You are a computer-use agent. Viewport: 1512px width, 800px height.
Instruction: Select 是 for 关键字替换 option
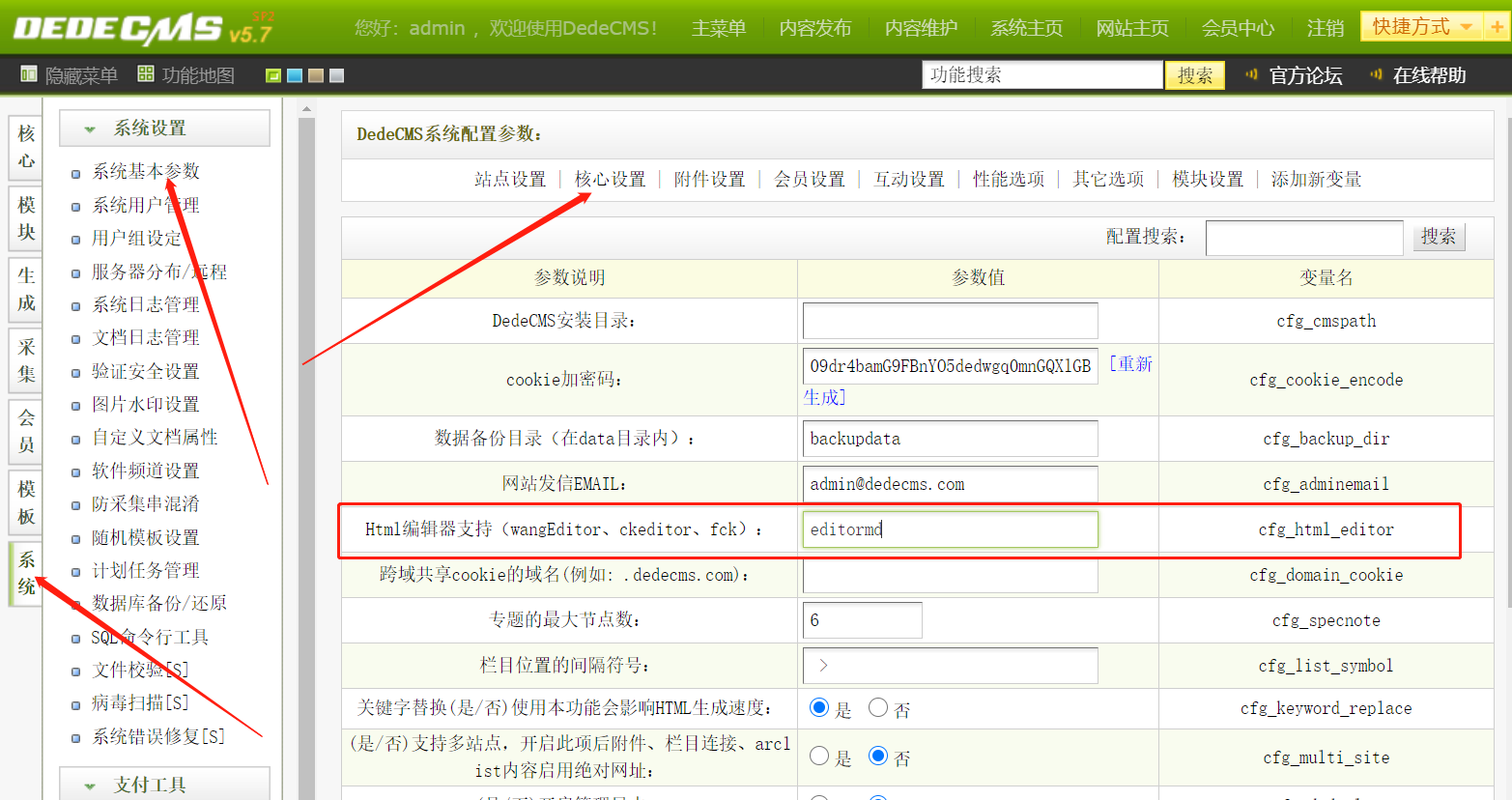(x=819, y=707)
